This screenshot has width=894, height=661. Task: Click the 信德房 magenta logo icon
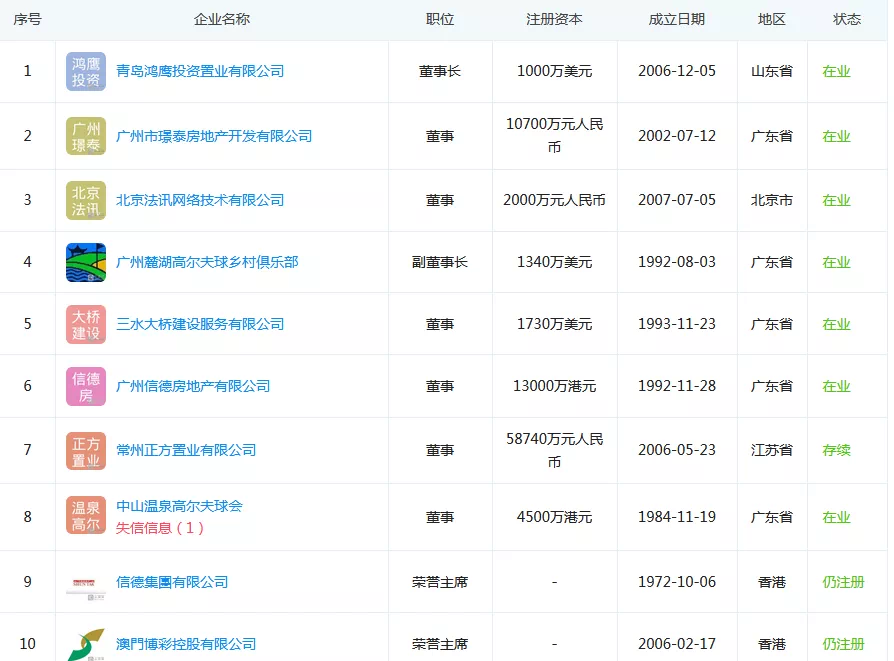coord(86,386)
